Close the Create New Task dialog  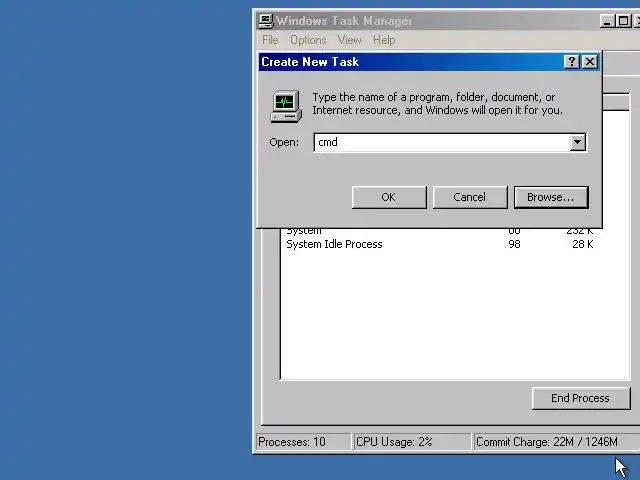590,62
